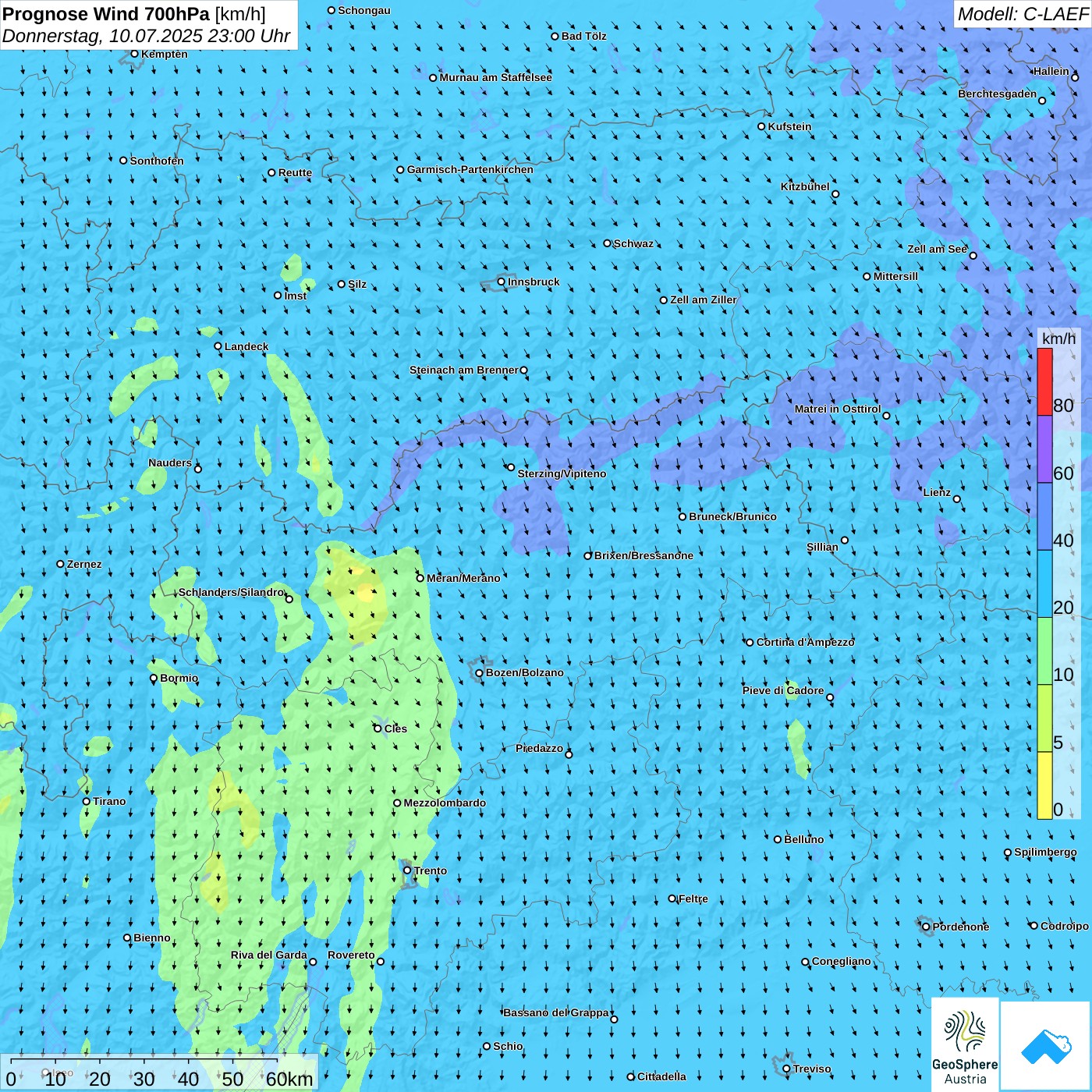This screenshot has width=1092, height=1092.
Task: Click the Cortina d'Ampezzo marker
Action: 750,643
